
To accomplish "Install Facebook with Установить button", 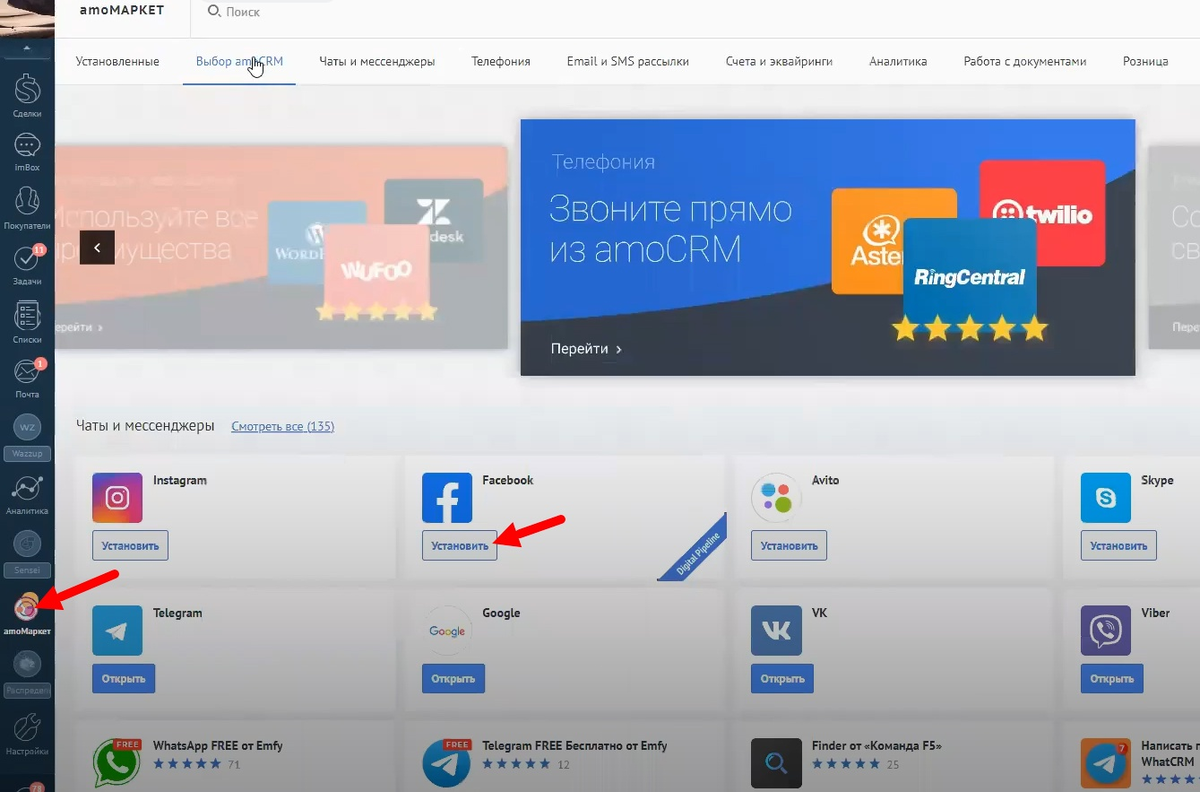I will (460, 546).
